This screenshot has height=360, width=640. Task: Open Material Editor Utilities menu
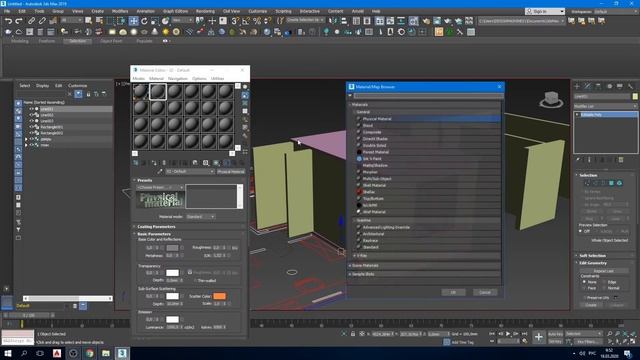tap(218, 78)
